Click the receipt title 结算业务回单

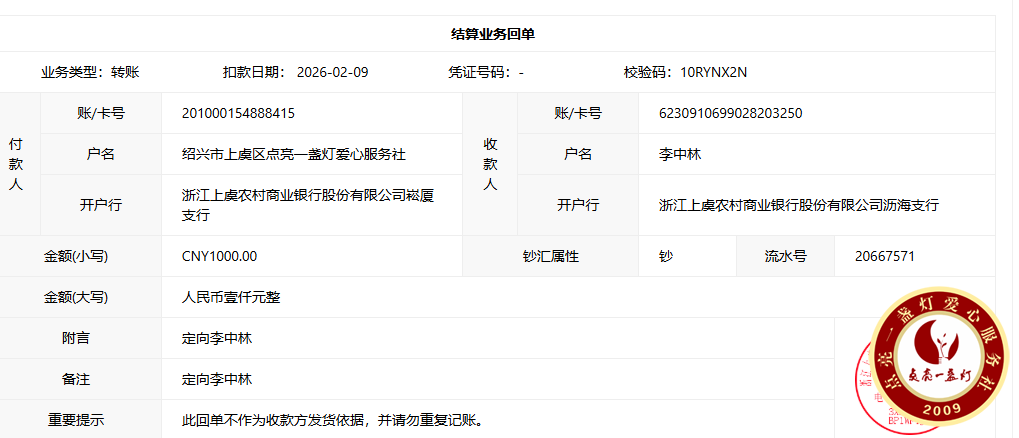click(493, 34)
